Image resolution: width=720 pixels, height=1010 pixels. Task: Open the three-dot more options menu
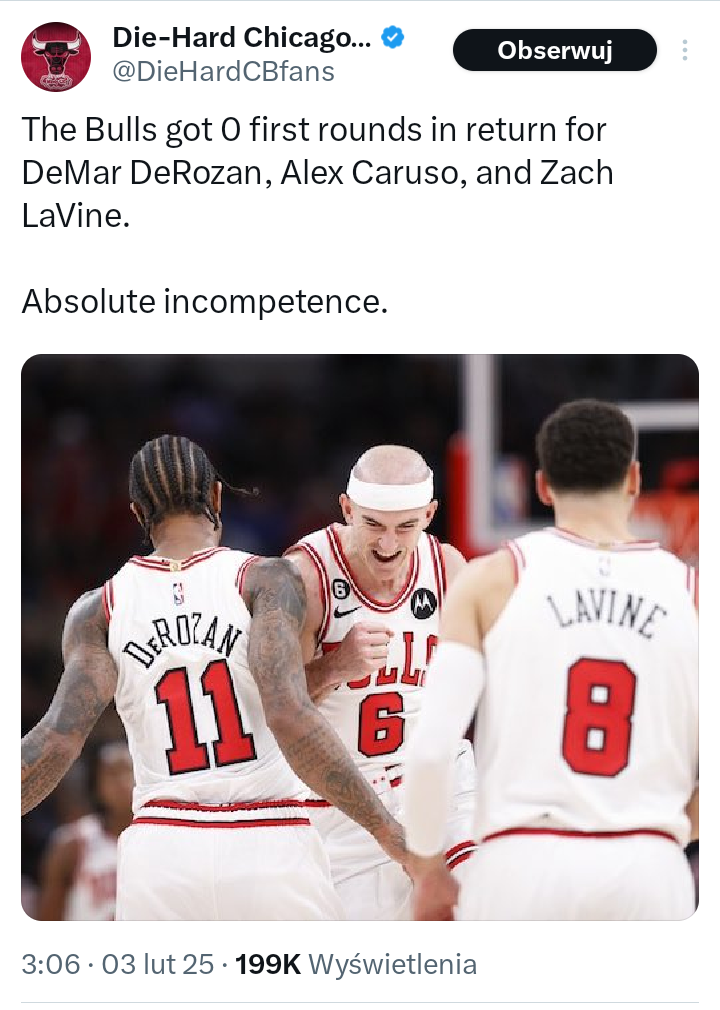(x=685, y=50)
